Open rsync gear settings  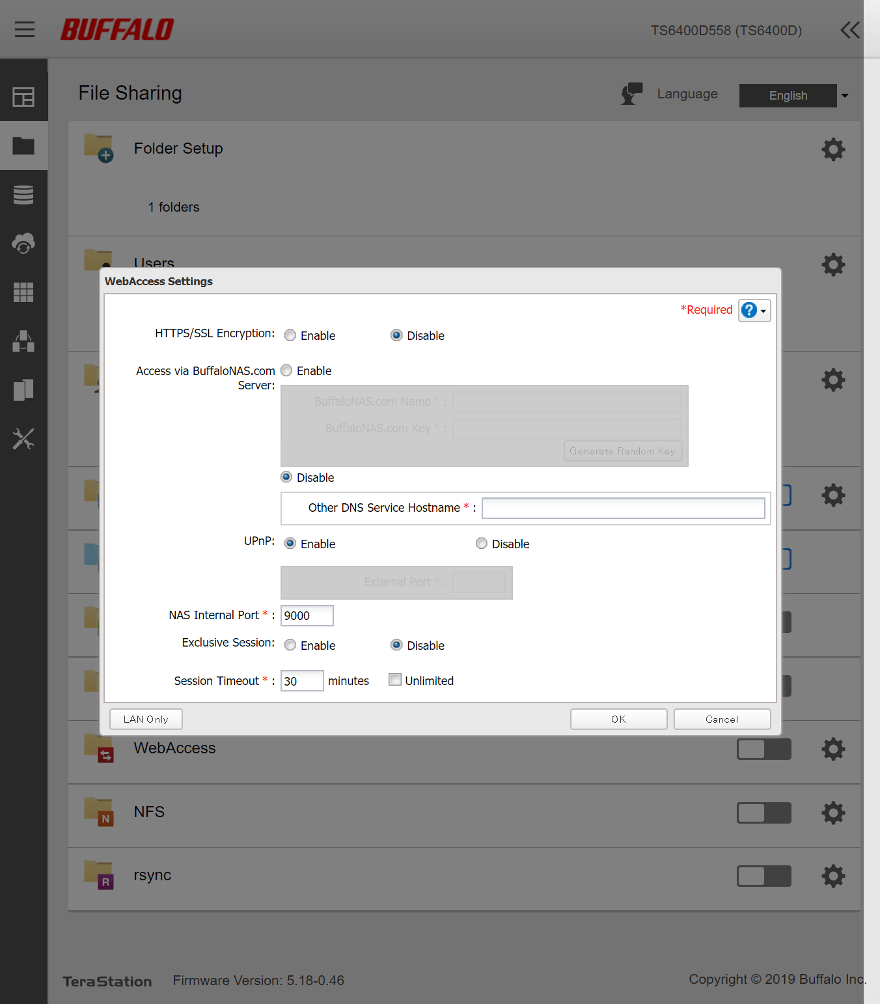(833, 876)
